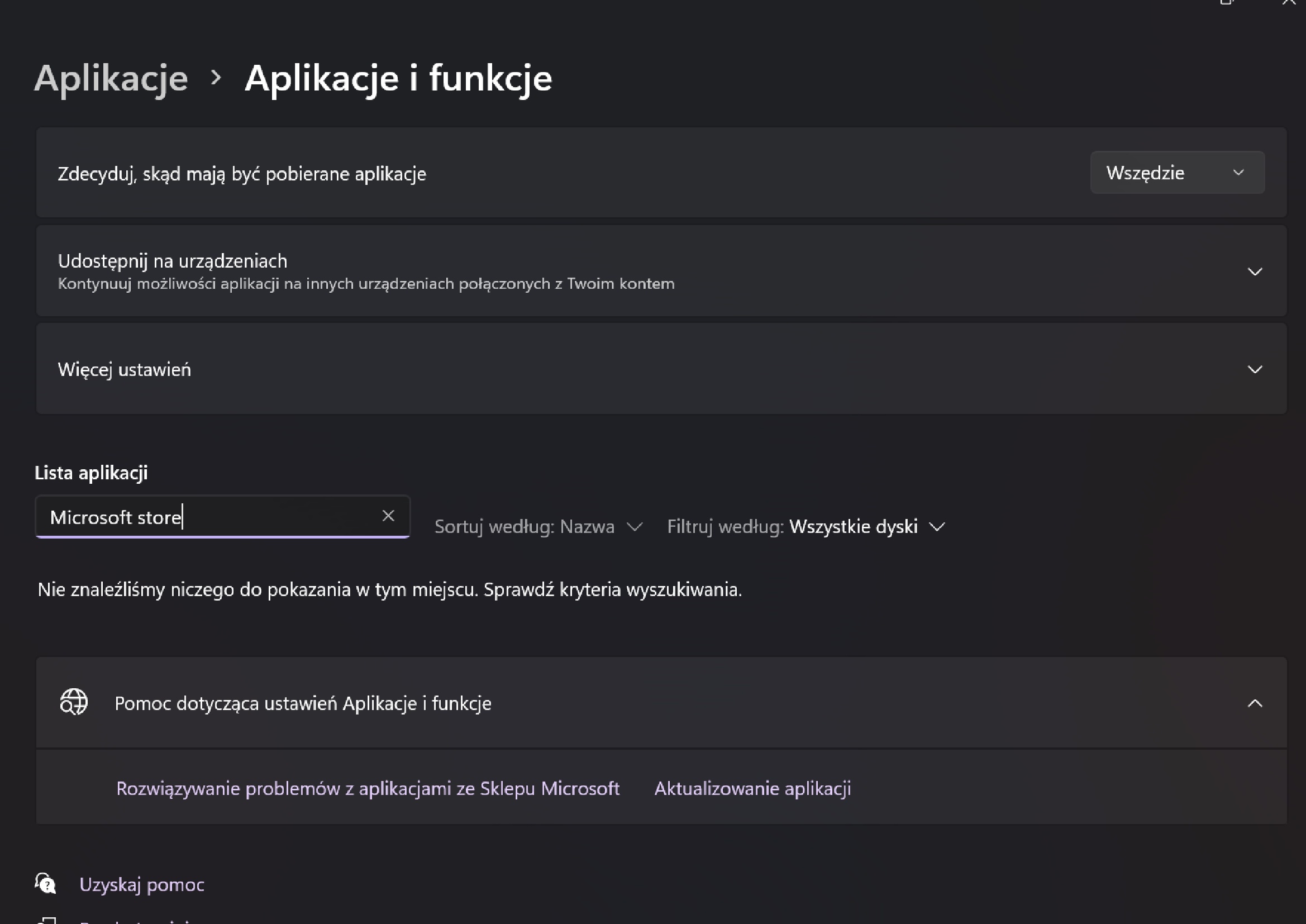1306x924 pixels.
Task: Clear the app search with X icon
Action: (388, 516)
